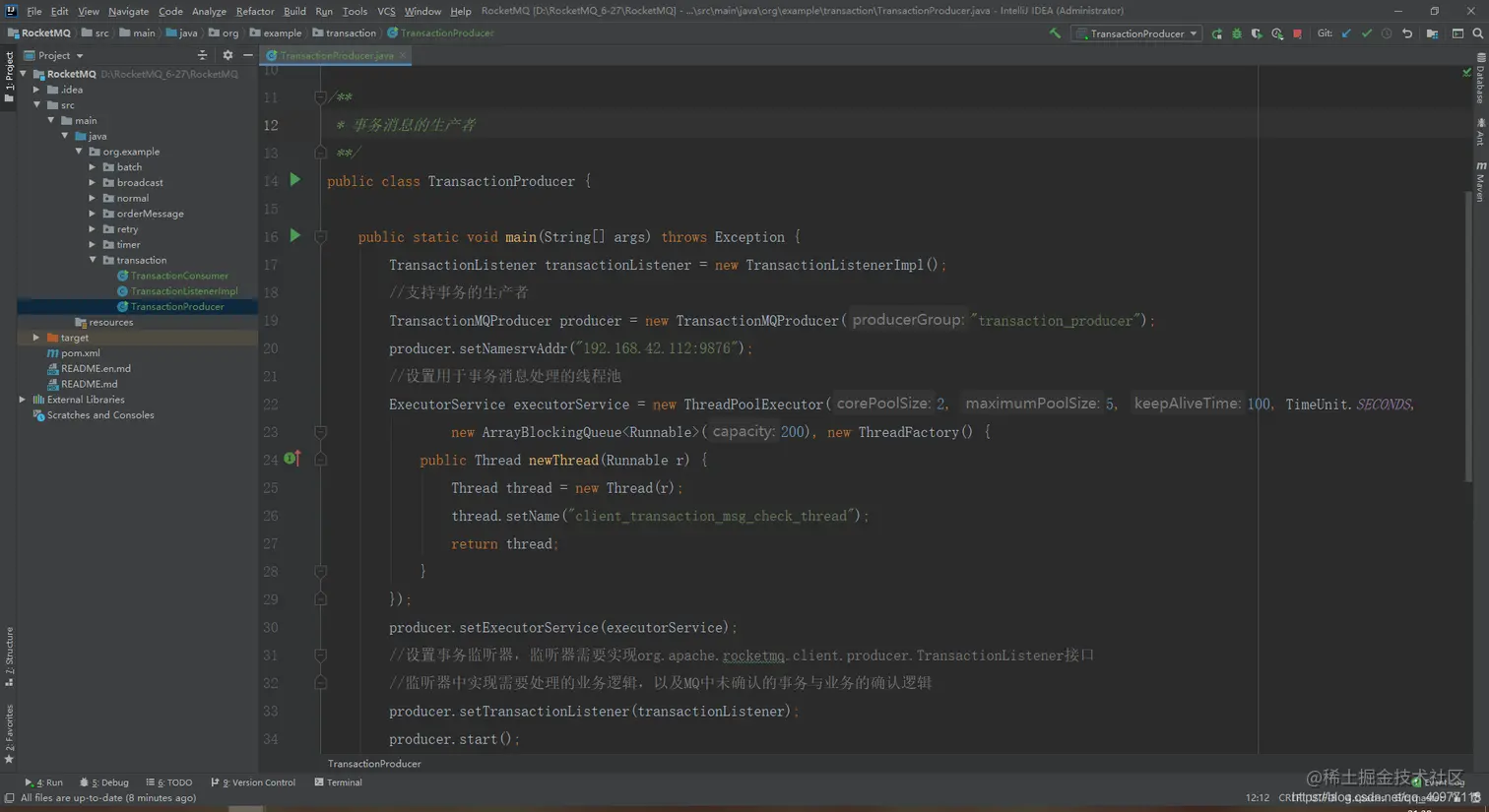Toggle the fold marker on the javadoc at line 11

coord(320,97)
